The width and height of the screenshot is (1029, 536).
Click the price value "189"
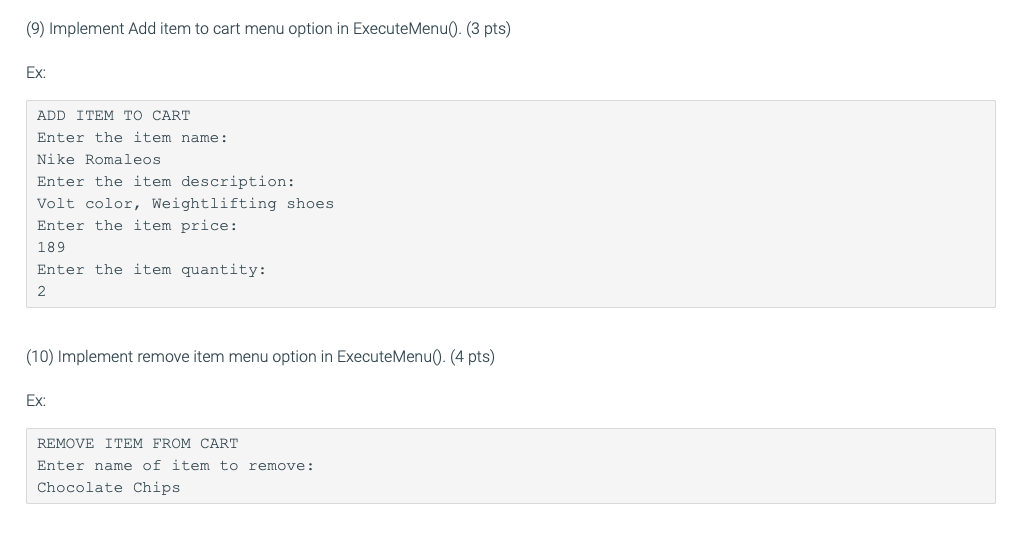pyautogui.click(x=51, y=248)
